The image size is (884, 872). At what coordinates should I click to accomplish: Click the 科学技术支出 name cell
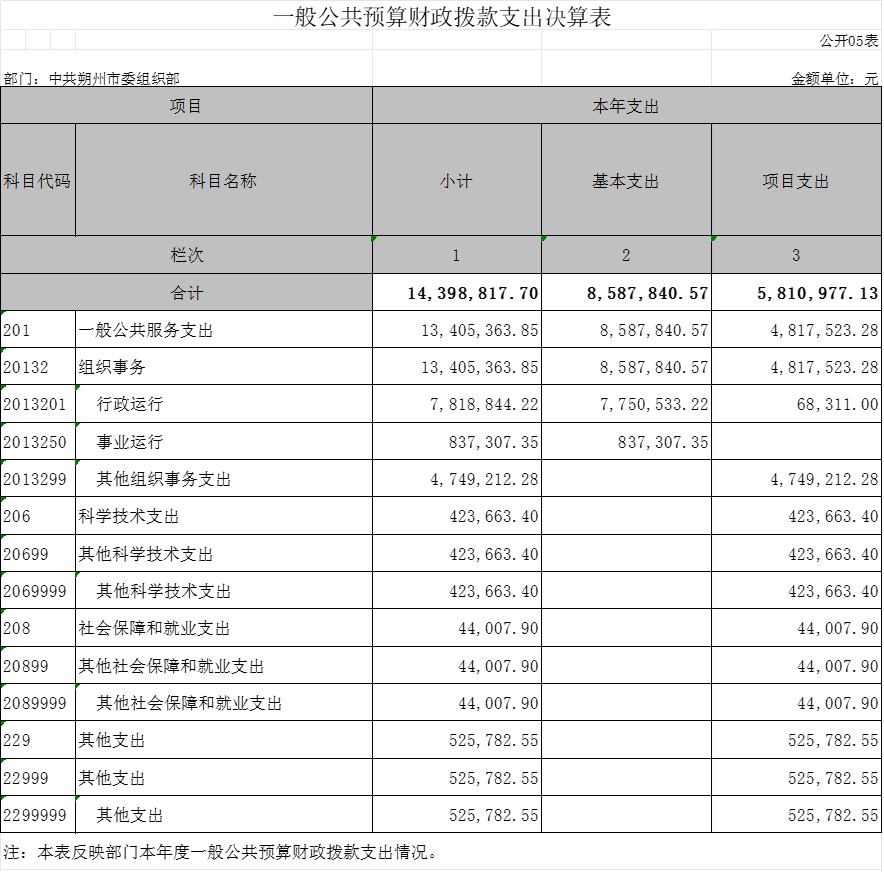click(x=223, y=516)
